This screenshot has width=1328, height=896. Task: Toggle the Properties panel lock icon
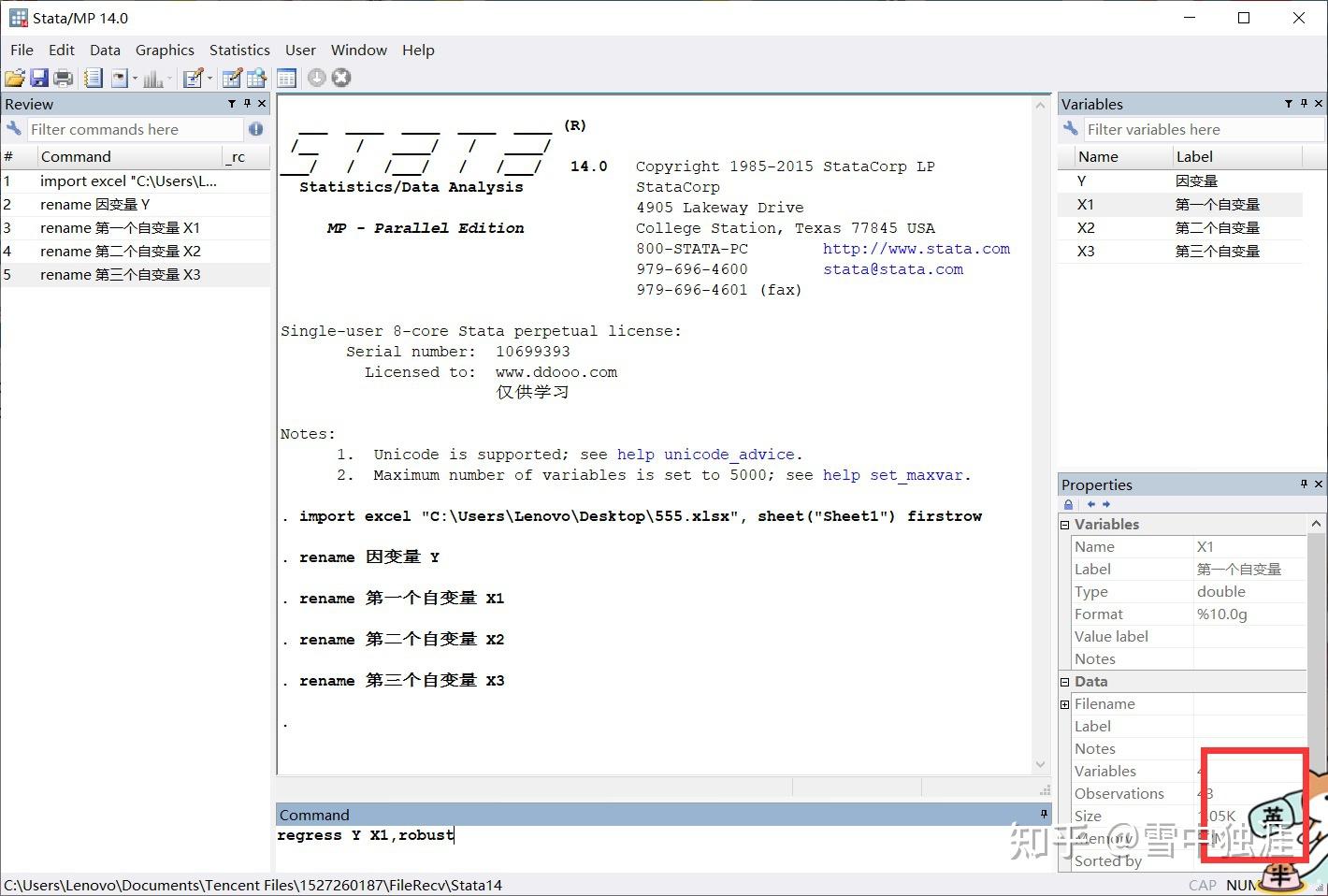[x=1069, y=504]
